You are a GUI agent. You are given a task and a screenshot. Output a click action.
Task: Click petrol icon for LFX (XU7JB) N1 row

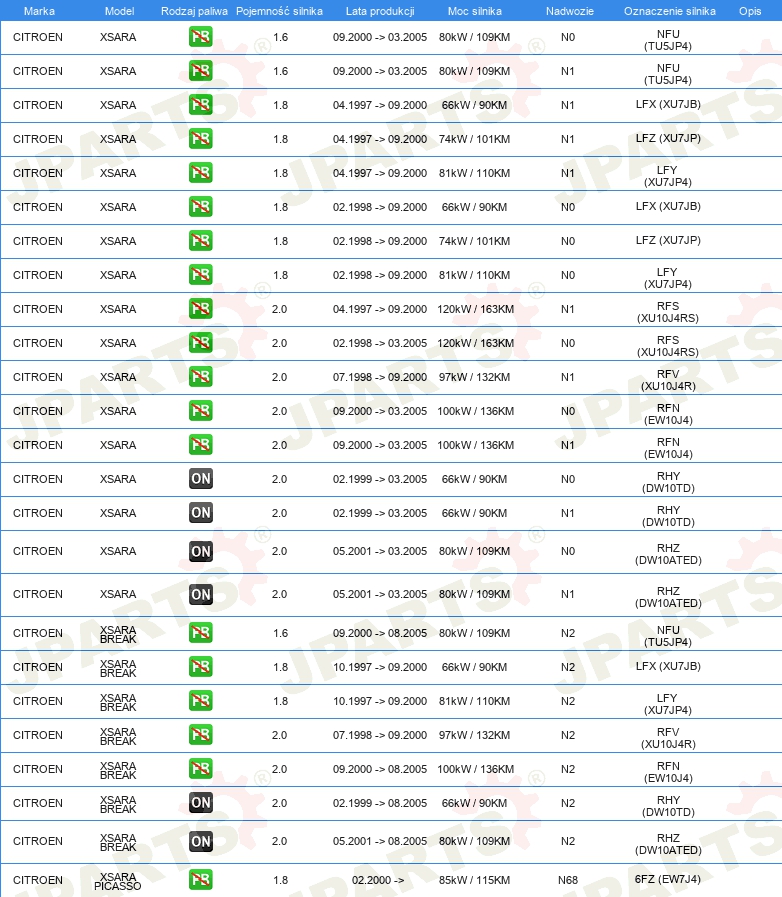tap(201, 105)
